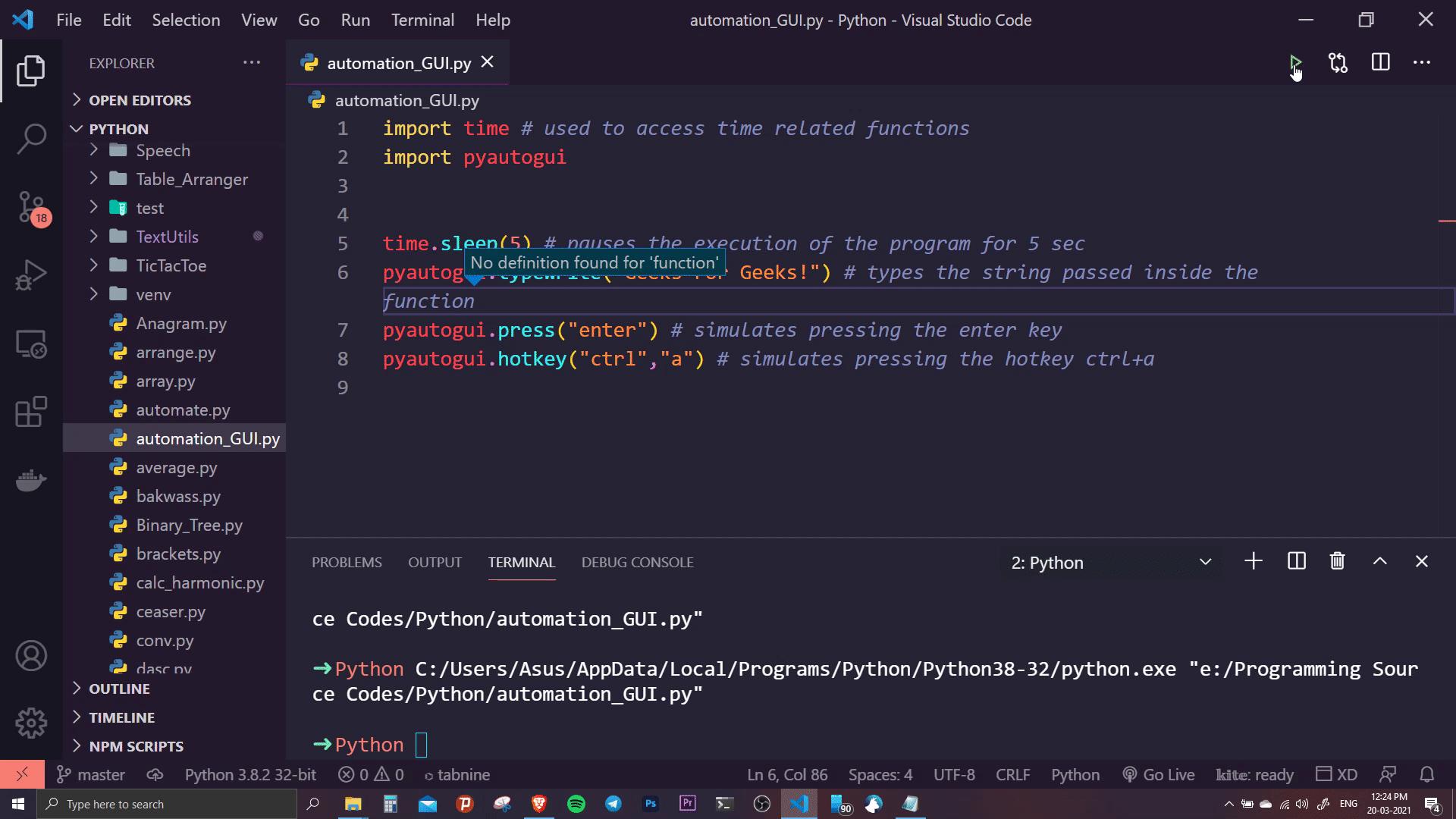The width and height of the screenshot is (1456, 819).
Task: Click the master branch in the status bar
Action: coord(91,775)
